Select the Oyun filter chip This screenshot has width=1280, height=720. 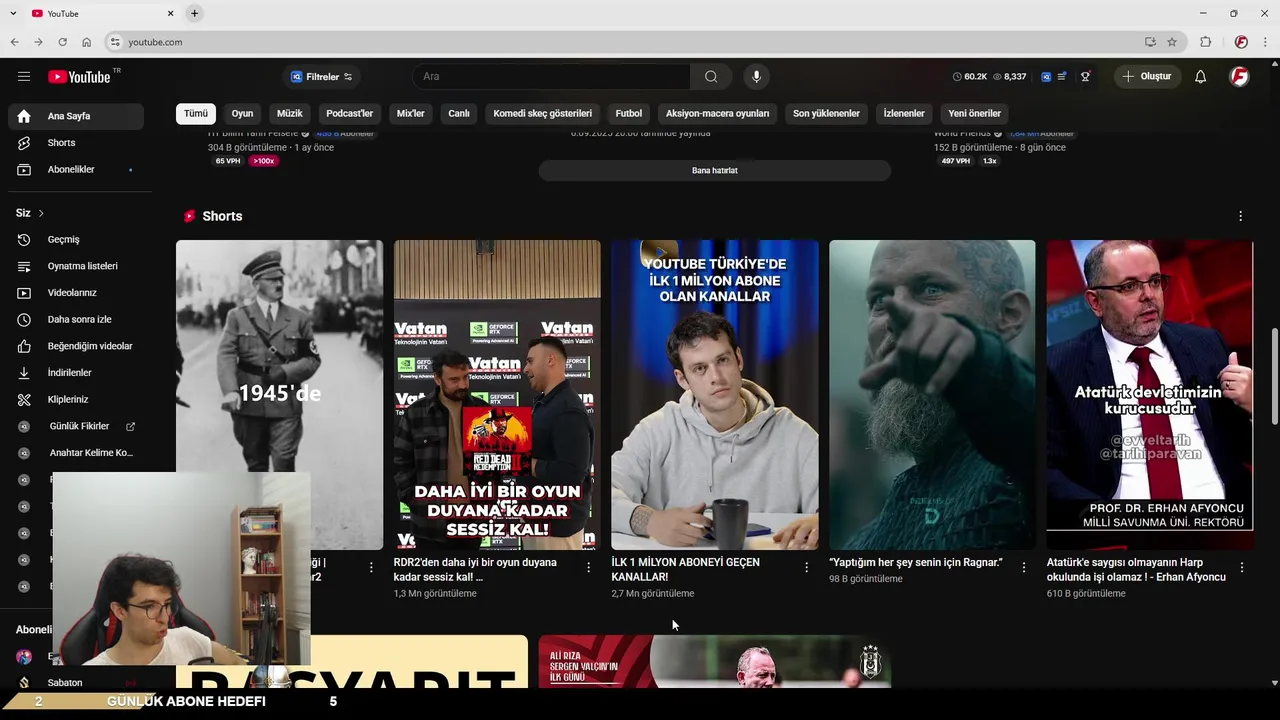(242, 113)
